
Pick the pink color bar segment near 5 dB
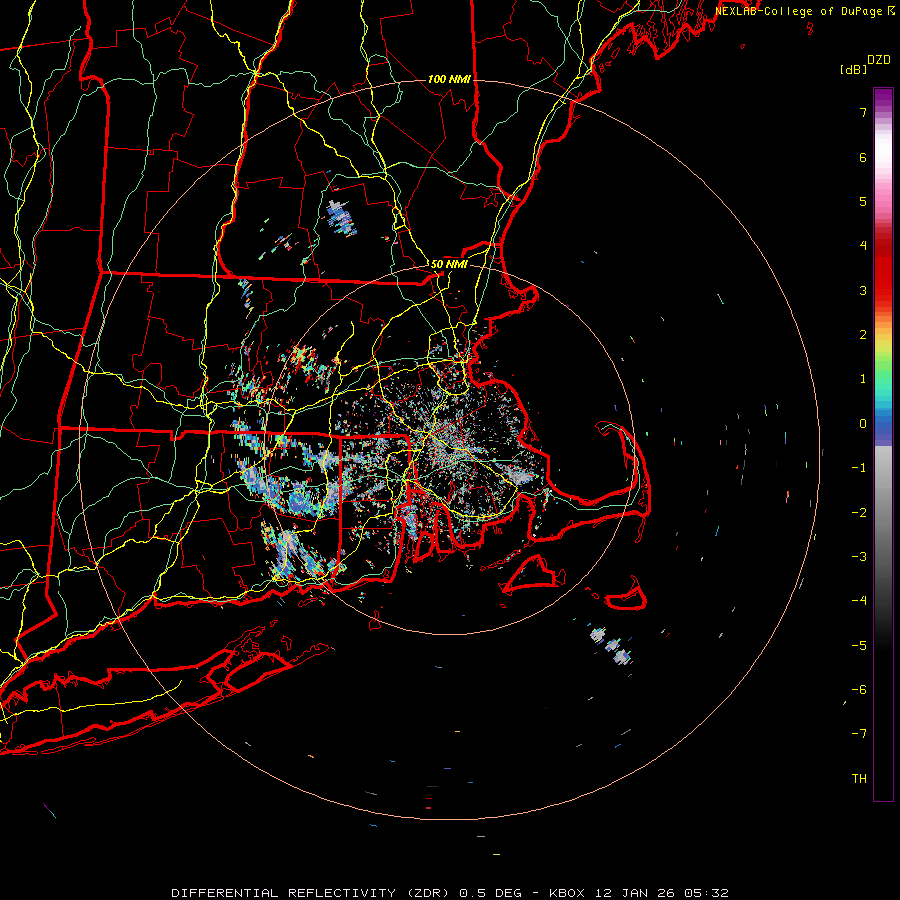pos(883,201)
